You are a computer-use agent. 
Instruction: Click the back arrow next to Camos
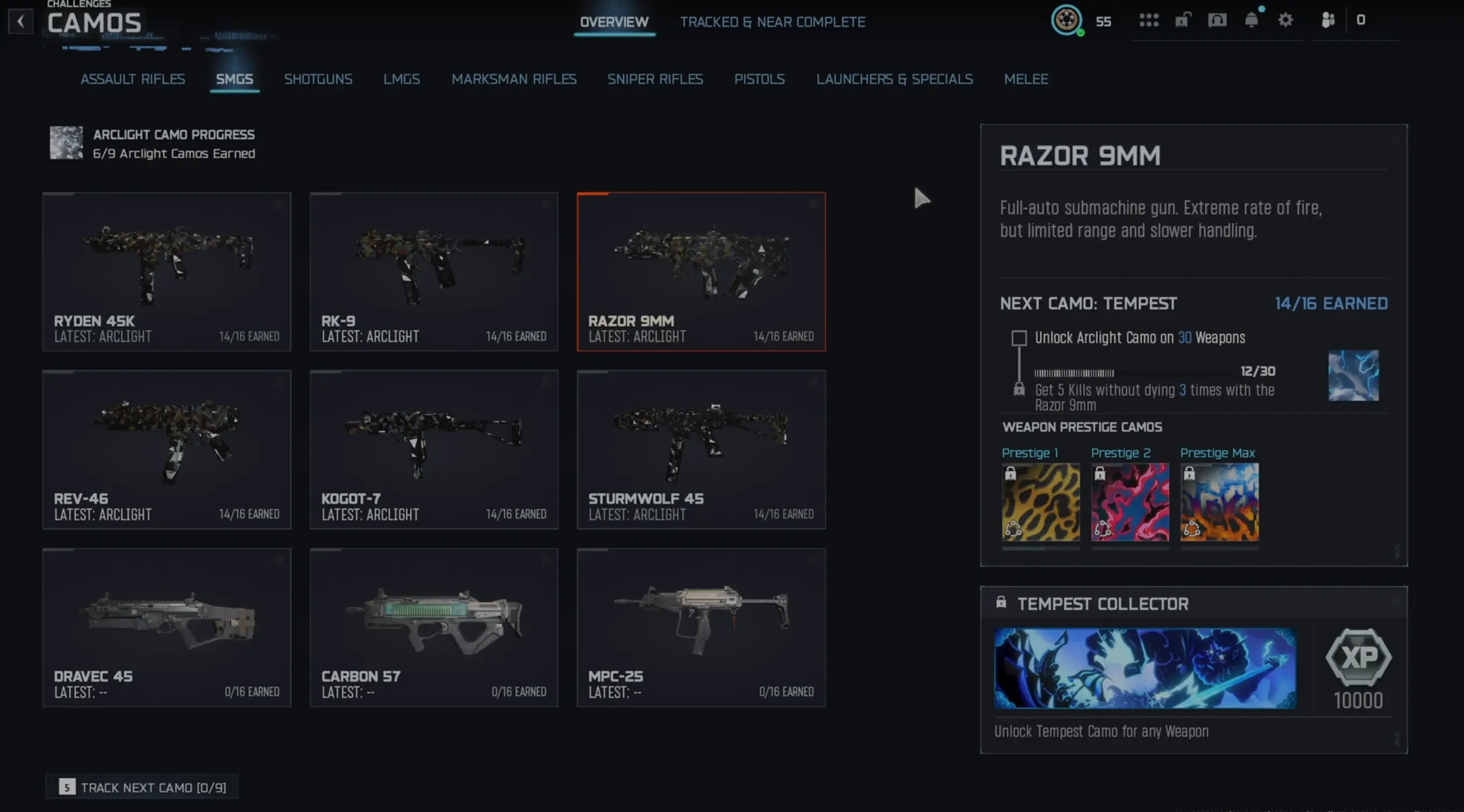point(20,22)
